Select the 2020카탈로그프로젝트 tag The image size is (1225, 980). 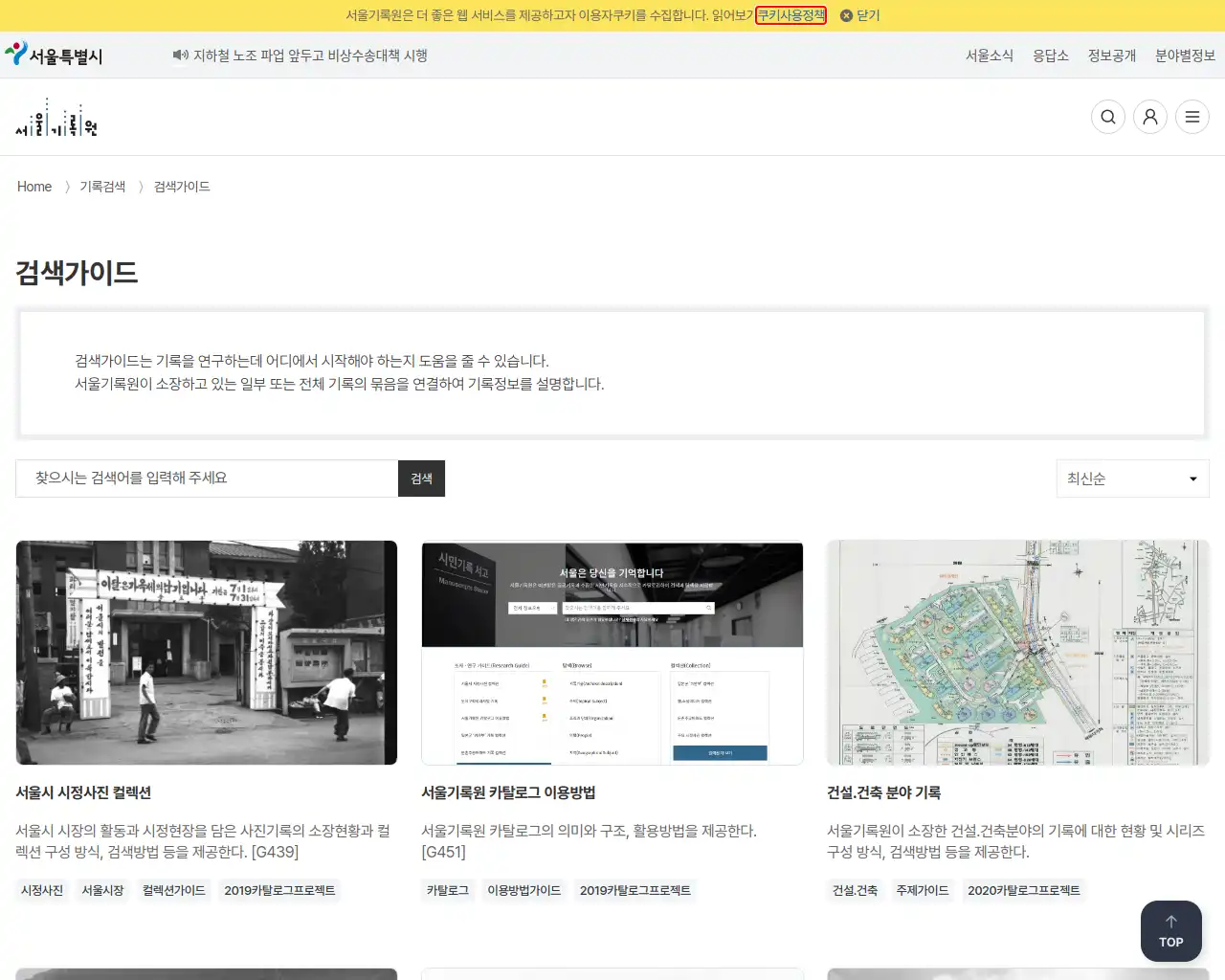pos(1023,890)
